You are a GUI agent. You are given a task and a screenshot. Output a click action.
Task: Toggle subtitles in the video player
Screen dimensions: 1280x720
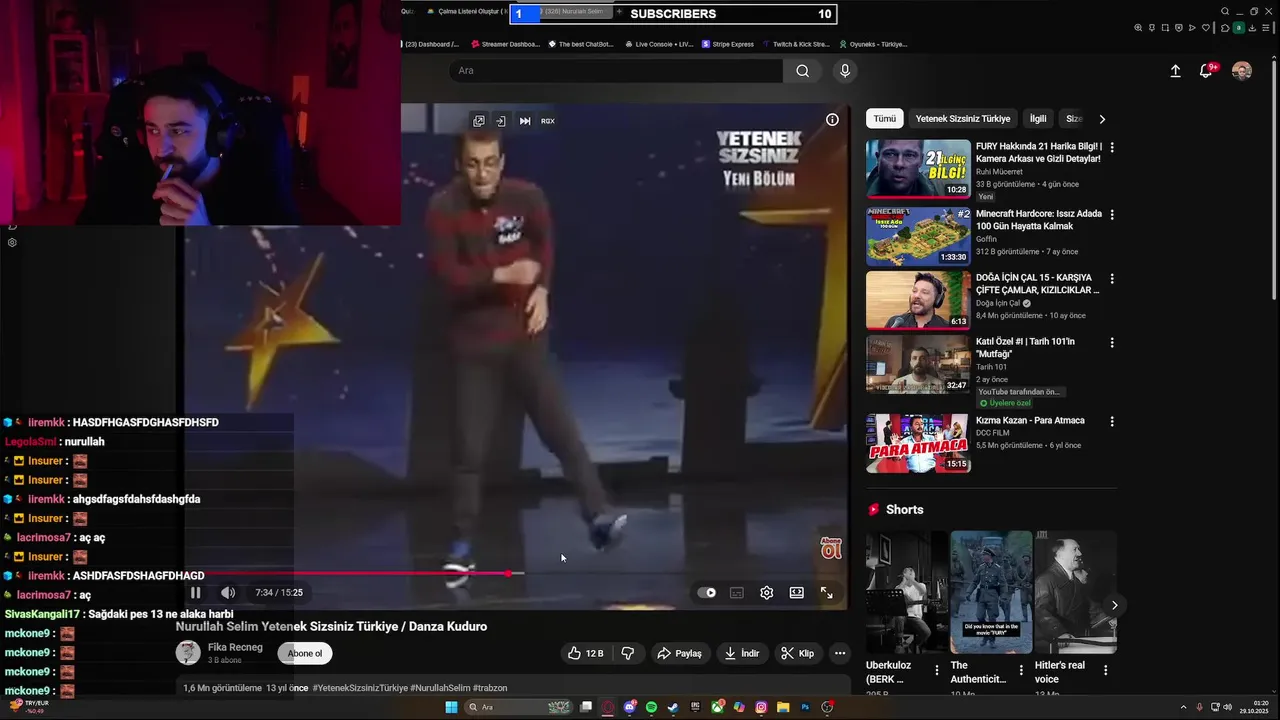(x=737, y=592)
